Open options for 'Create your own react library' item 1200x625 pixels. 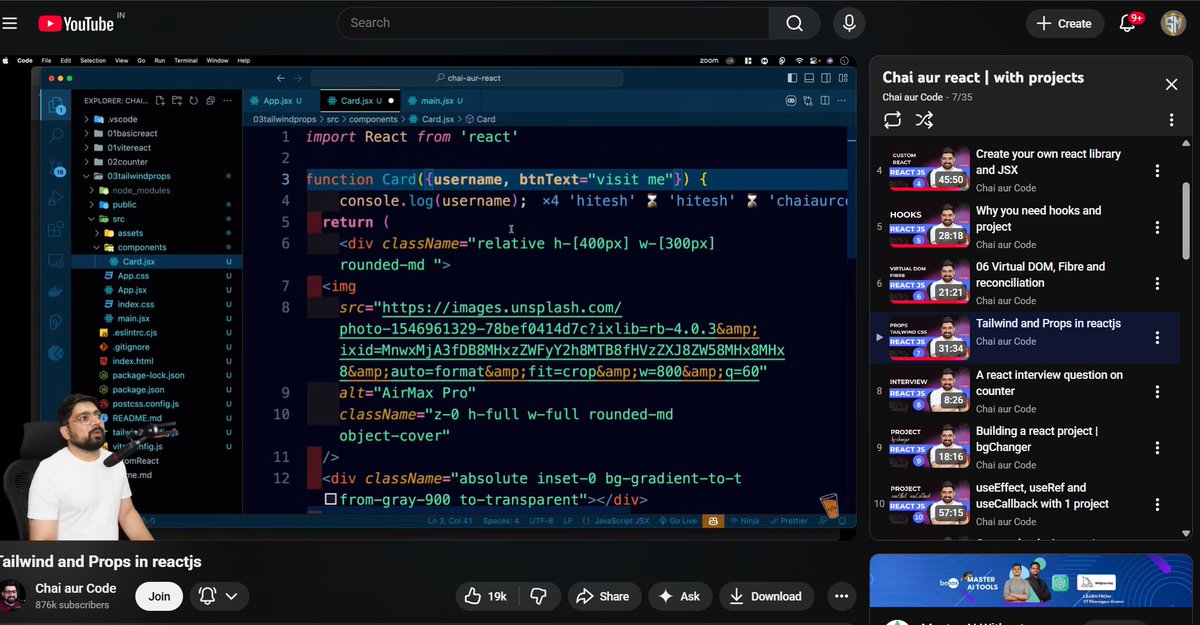pos(1157,171)
